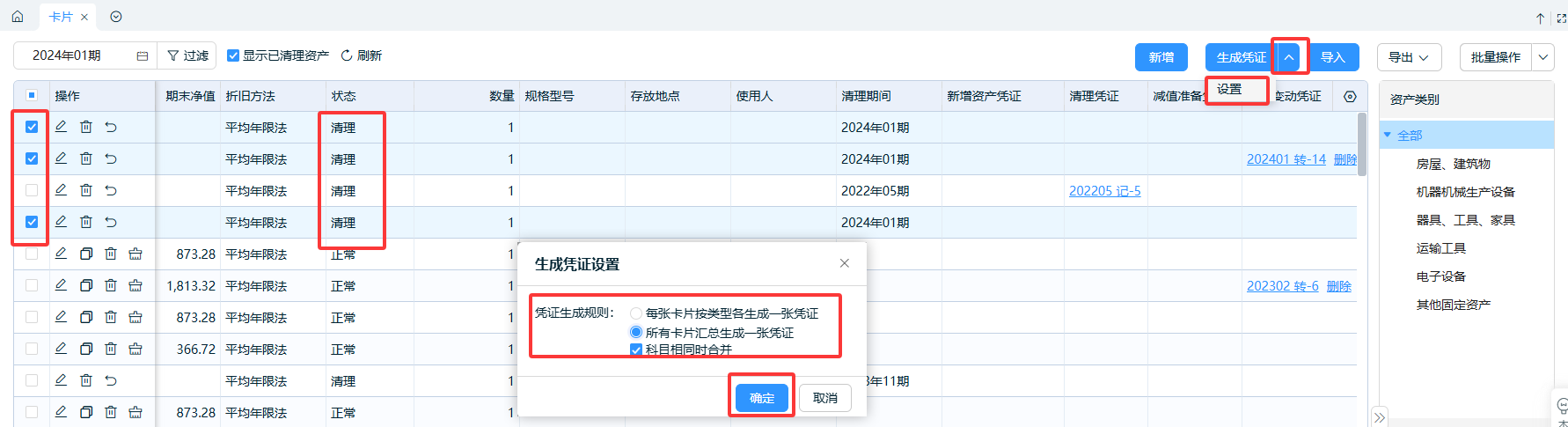Open the column settings gear icon
Screen dimensions: 1568x427
coord(1350,96)
